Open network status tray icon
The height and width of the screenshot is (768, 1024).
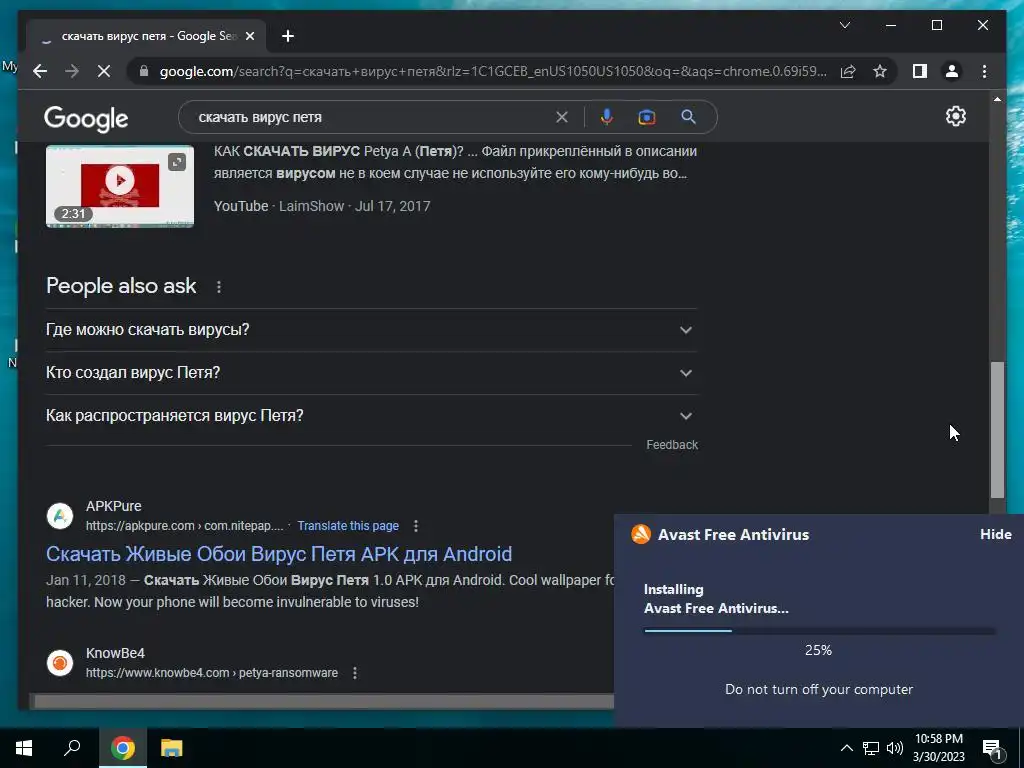coord(871,748)
